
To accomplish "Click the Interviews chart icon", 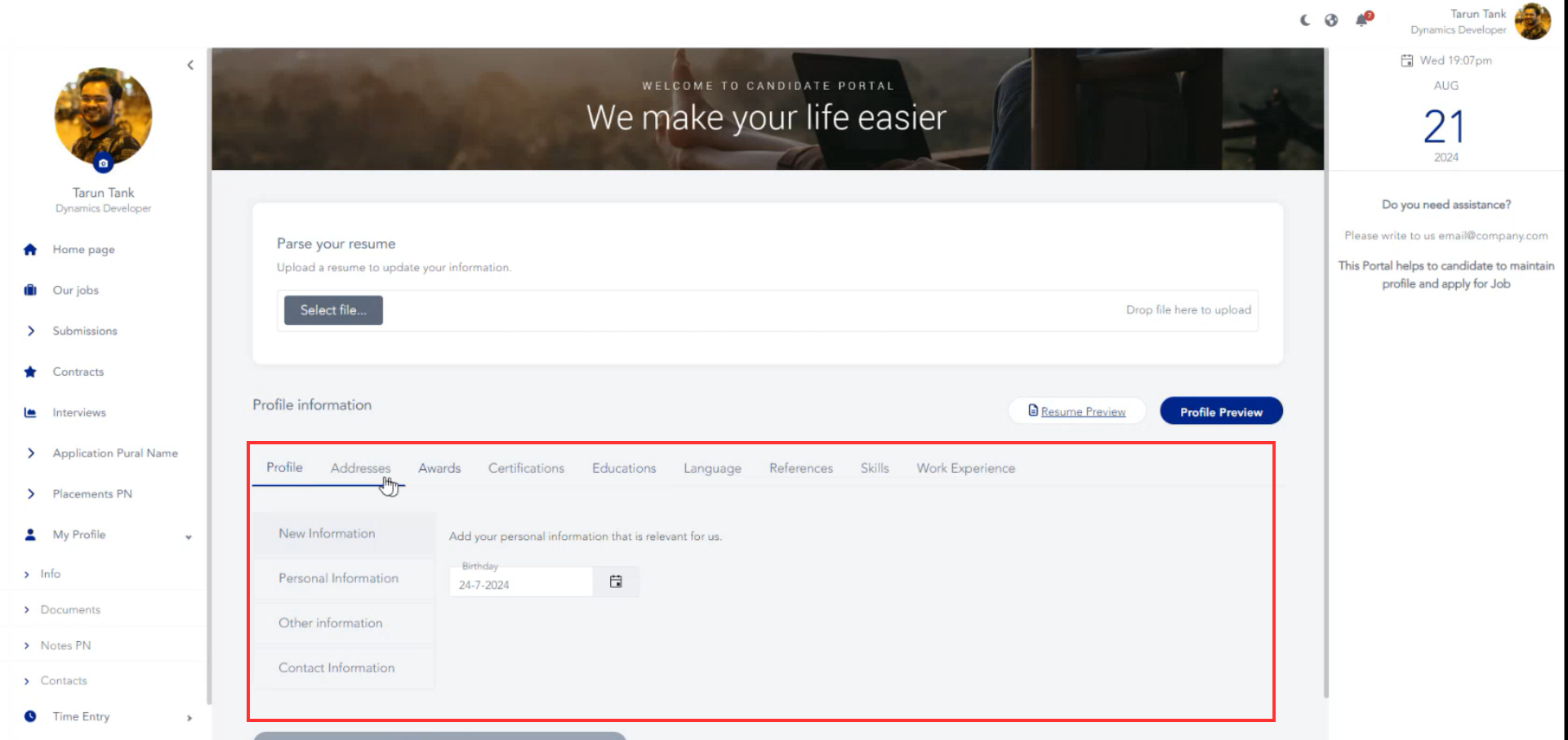I will [30, 412].
